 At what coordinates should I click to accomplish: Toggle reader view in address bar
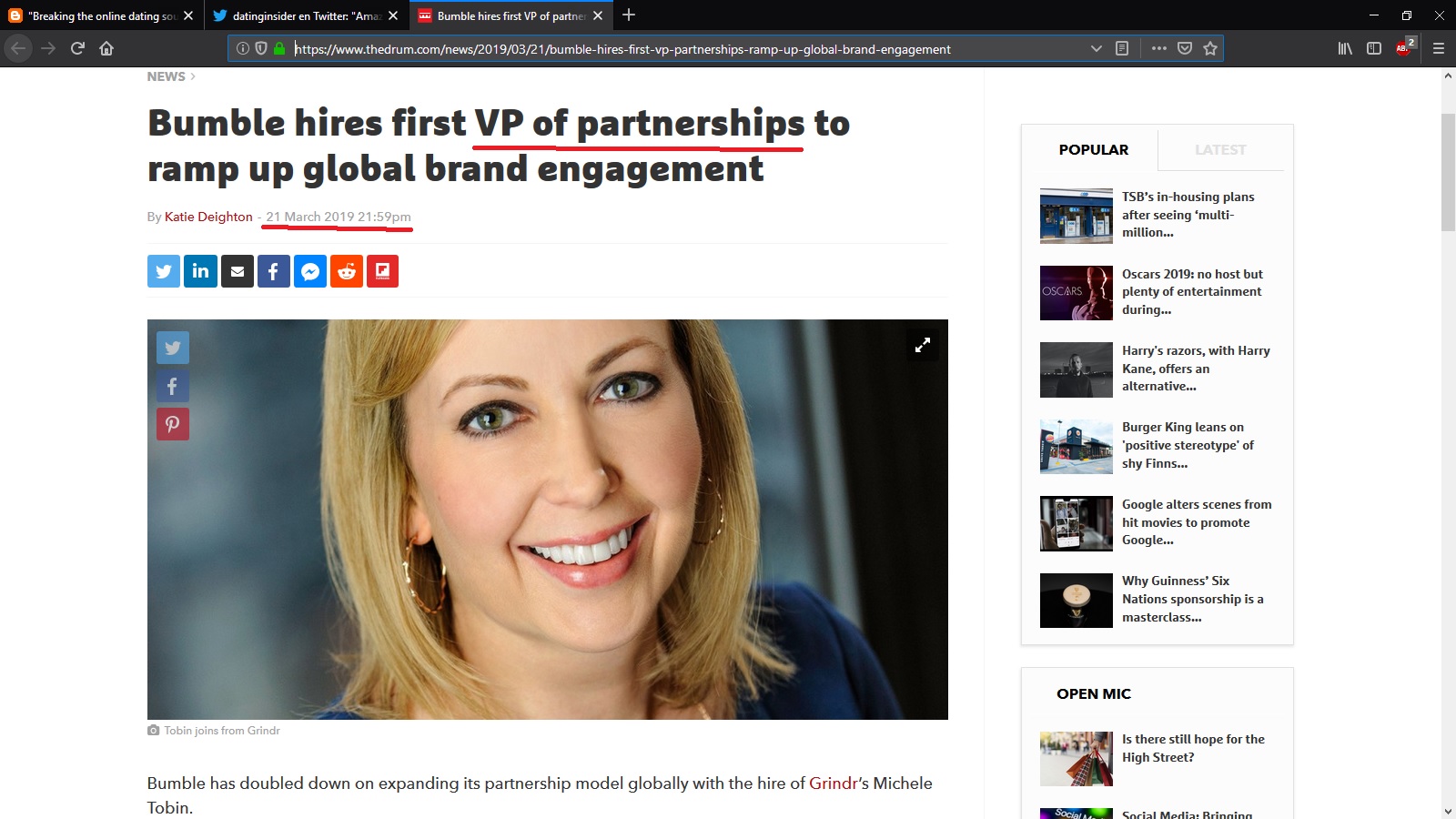click(x=1122, y=48)
